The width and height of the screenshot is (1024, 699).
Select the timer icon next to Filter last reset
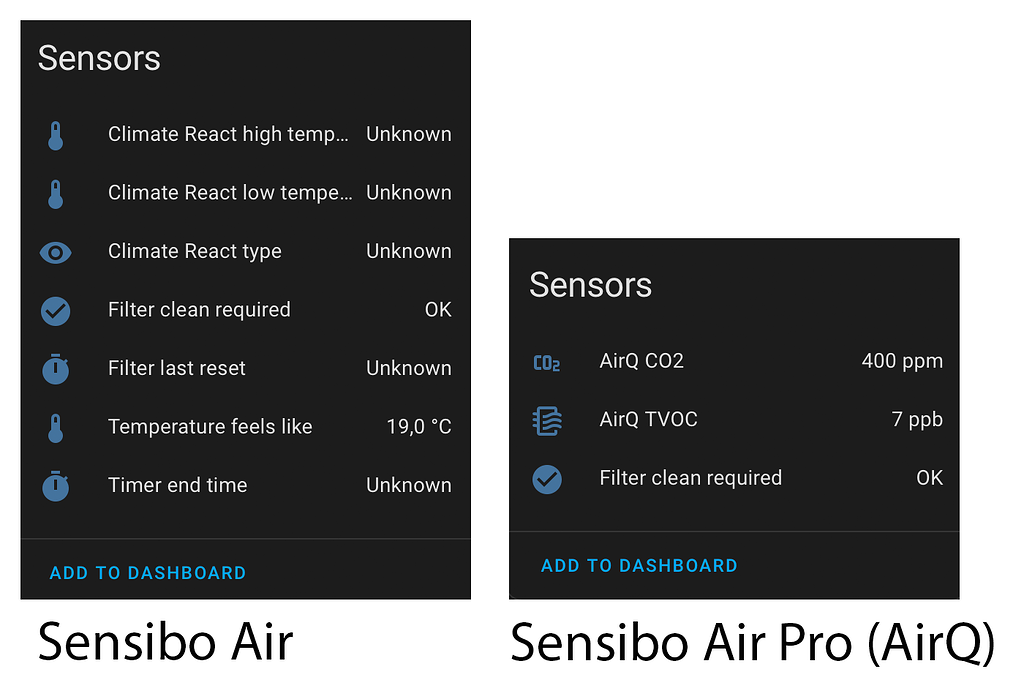[x=55, y=369]
